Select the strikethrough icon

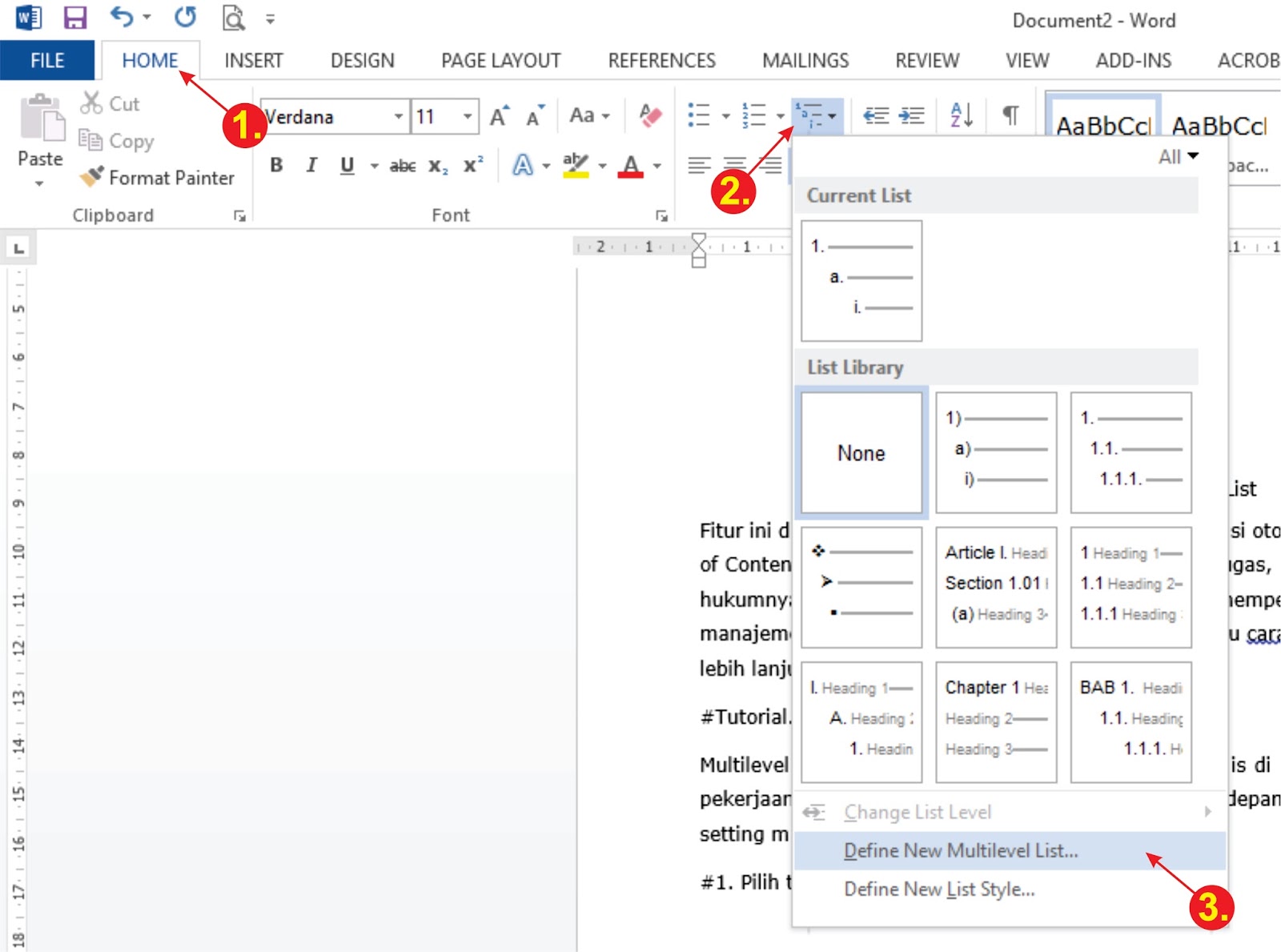pos(403,166)
